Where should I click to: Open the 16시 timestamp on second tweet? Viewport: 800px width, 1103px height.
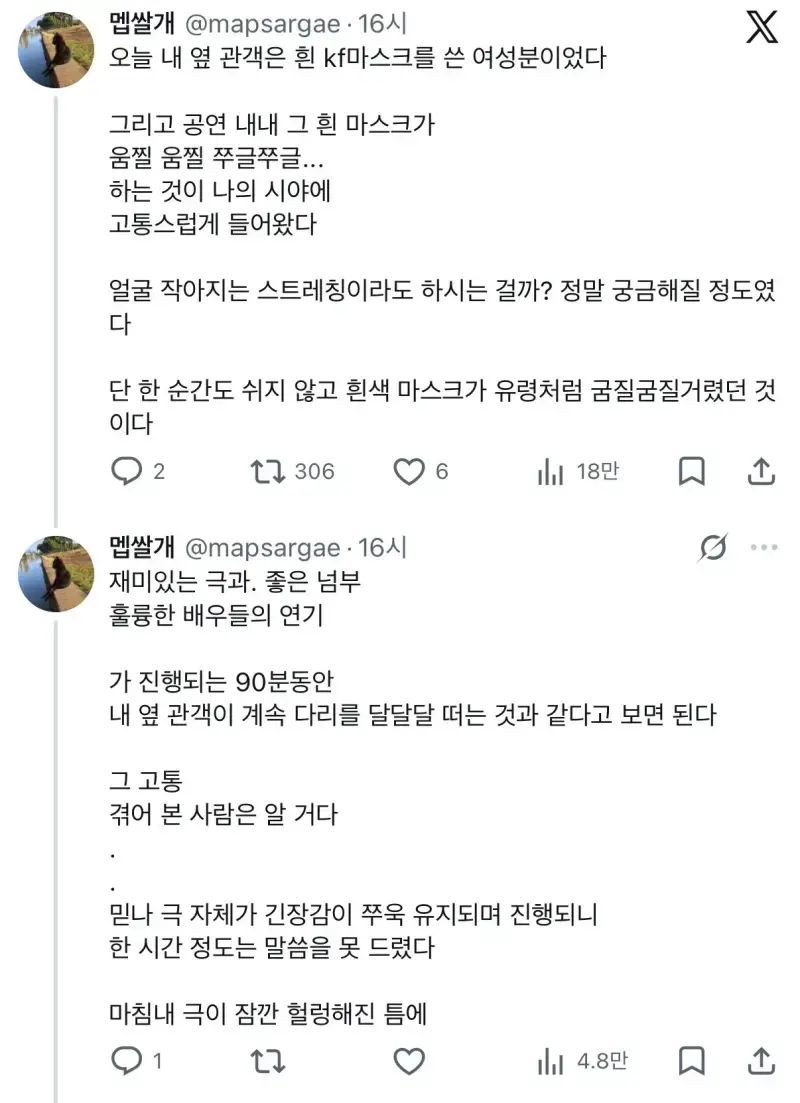[382, 547]
